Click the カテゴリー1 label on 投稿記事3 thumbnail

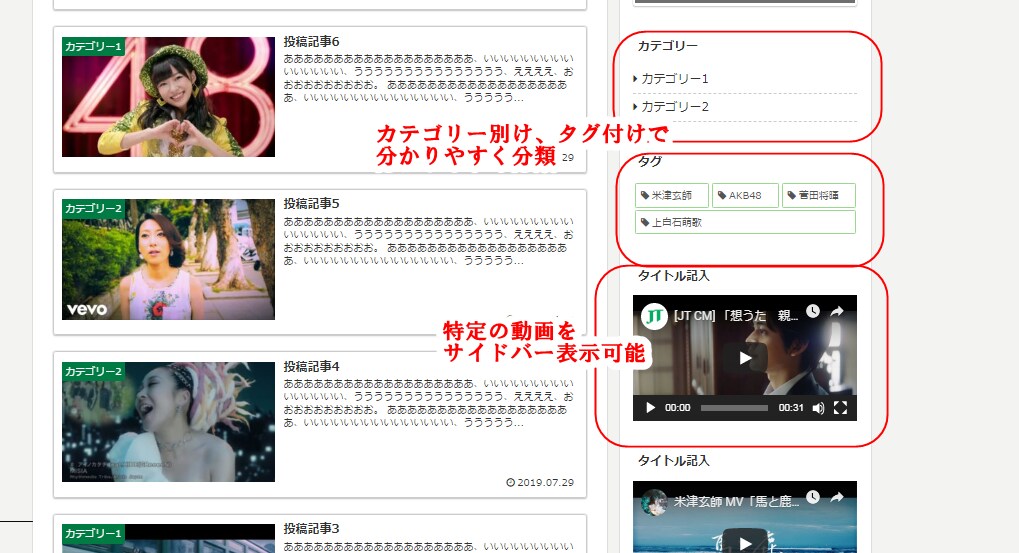(x=94, y=534)
